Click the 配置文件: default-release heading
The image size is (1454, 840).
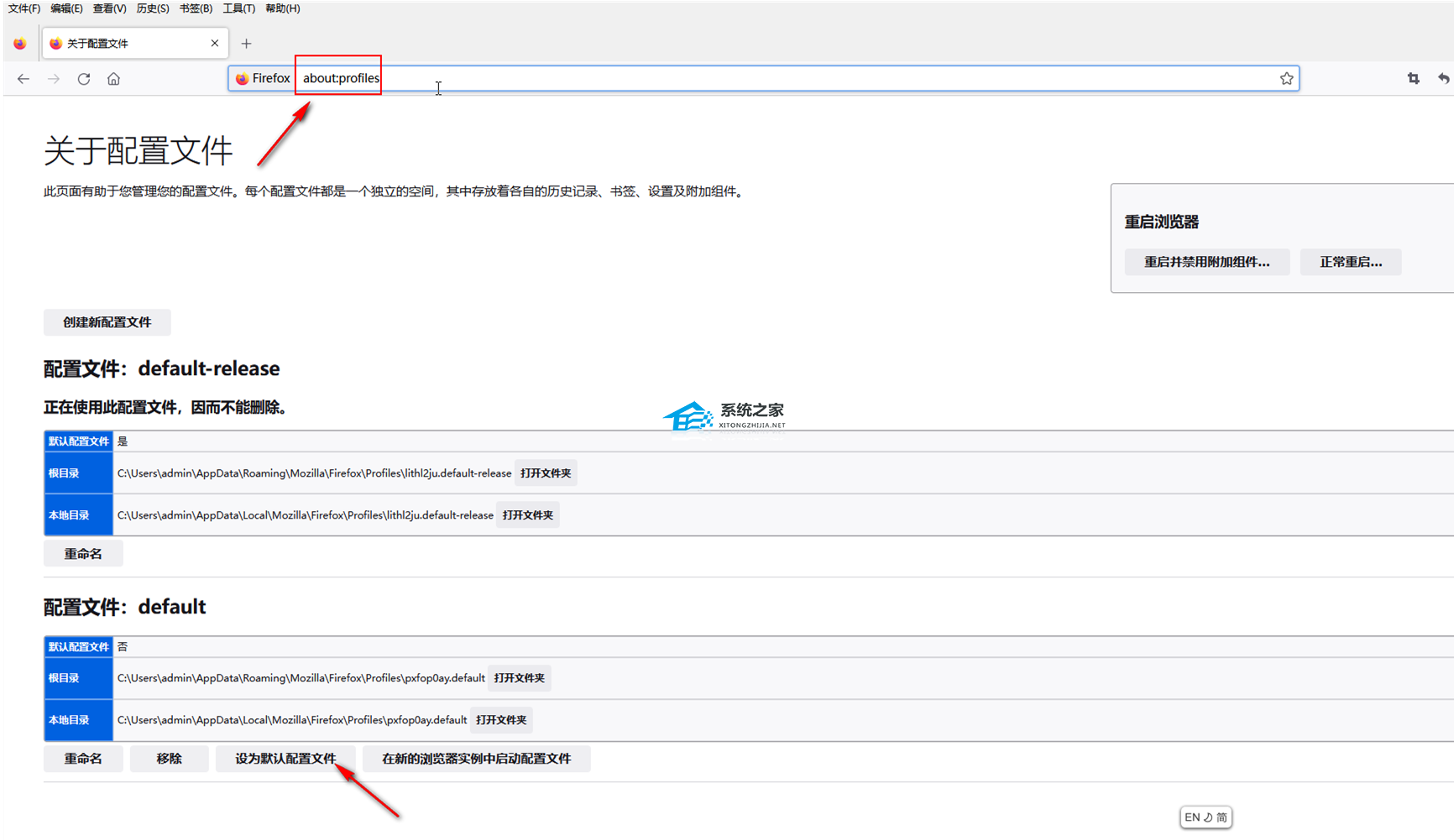pyautogui.click(x=161, y=368)
